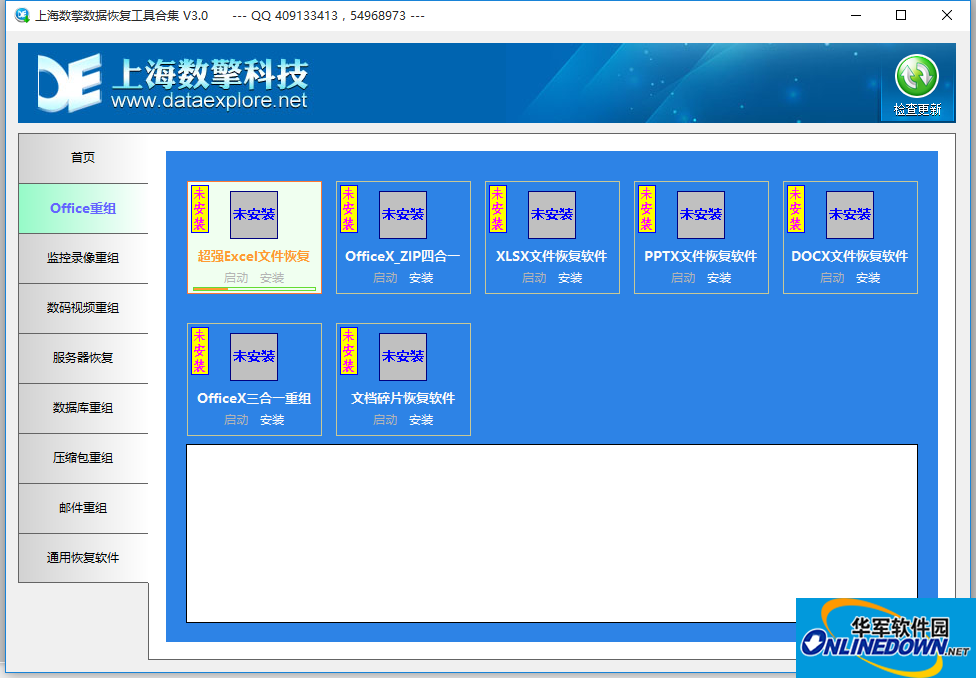The image size is (976, 678).
Task: Click 启动 under PPTX文件恢复软件
Action: (x=683, y=278)
